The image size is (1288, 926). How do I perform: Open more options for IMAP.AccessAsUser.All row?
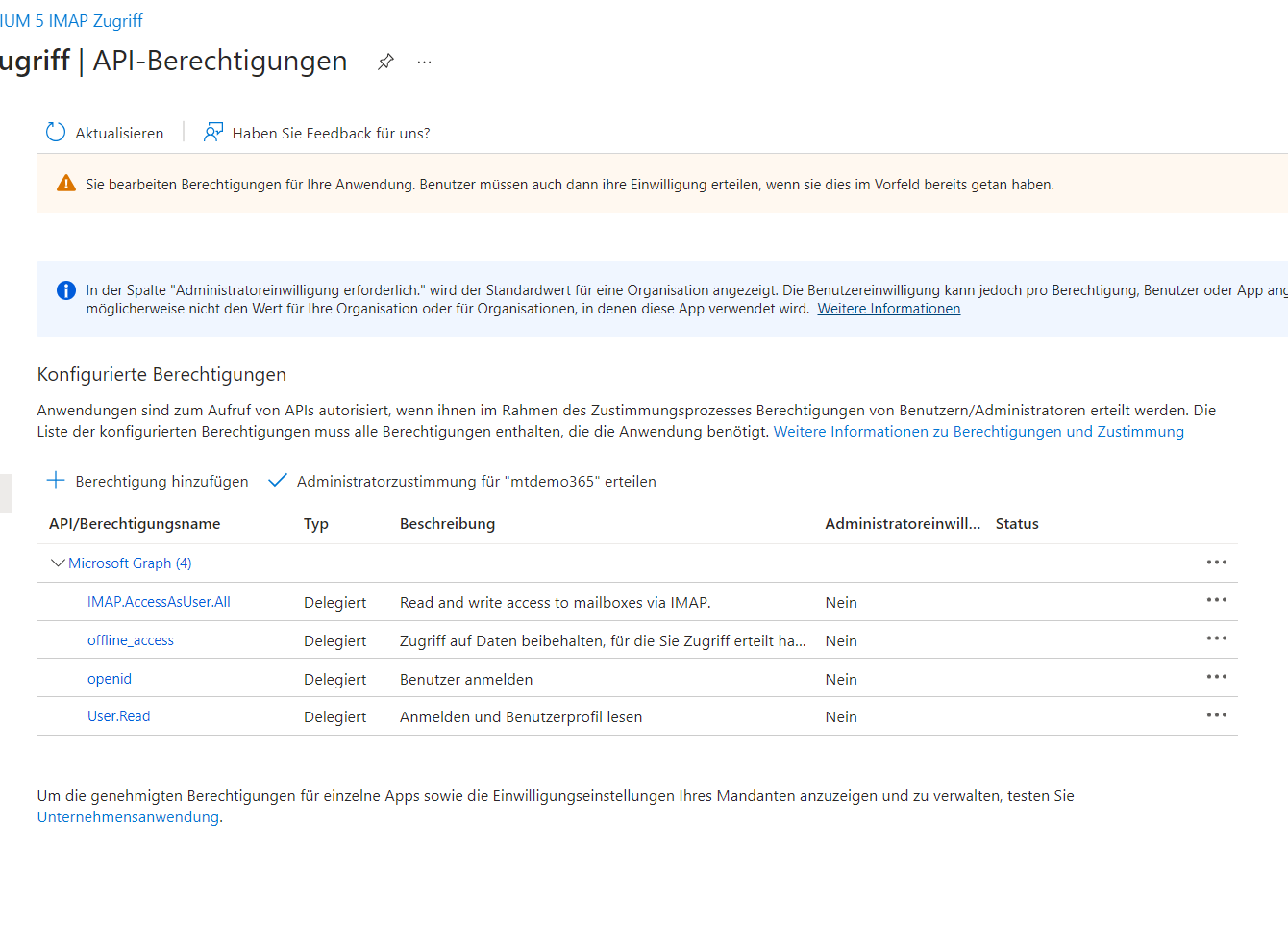point(1216,601)
